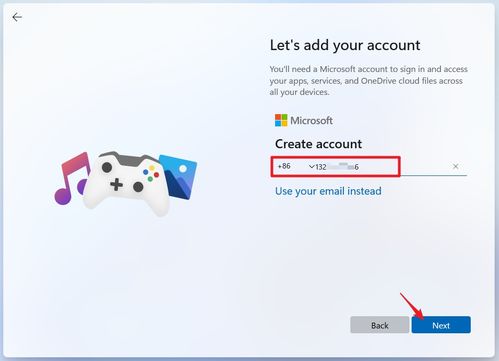
Task: Click the controller's black D-pad cross
Action: (116, 184)
